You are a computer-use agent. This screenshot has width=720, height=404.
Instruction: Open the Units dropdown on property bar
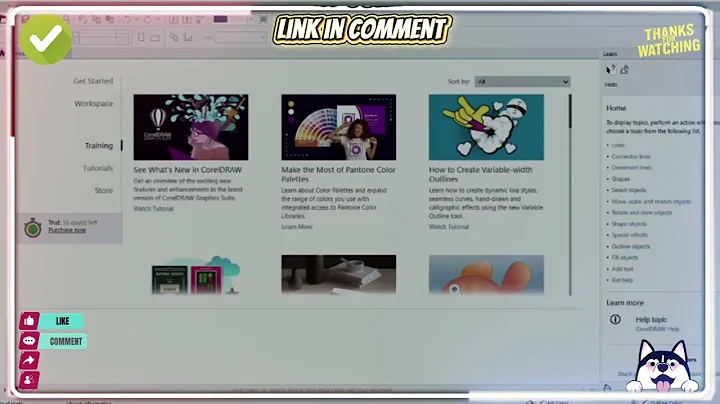click(x=240, y=38)
